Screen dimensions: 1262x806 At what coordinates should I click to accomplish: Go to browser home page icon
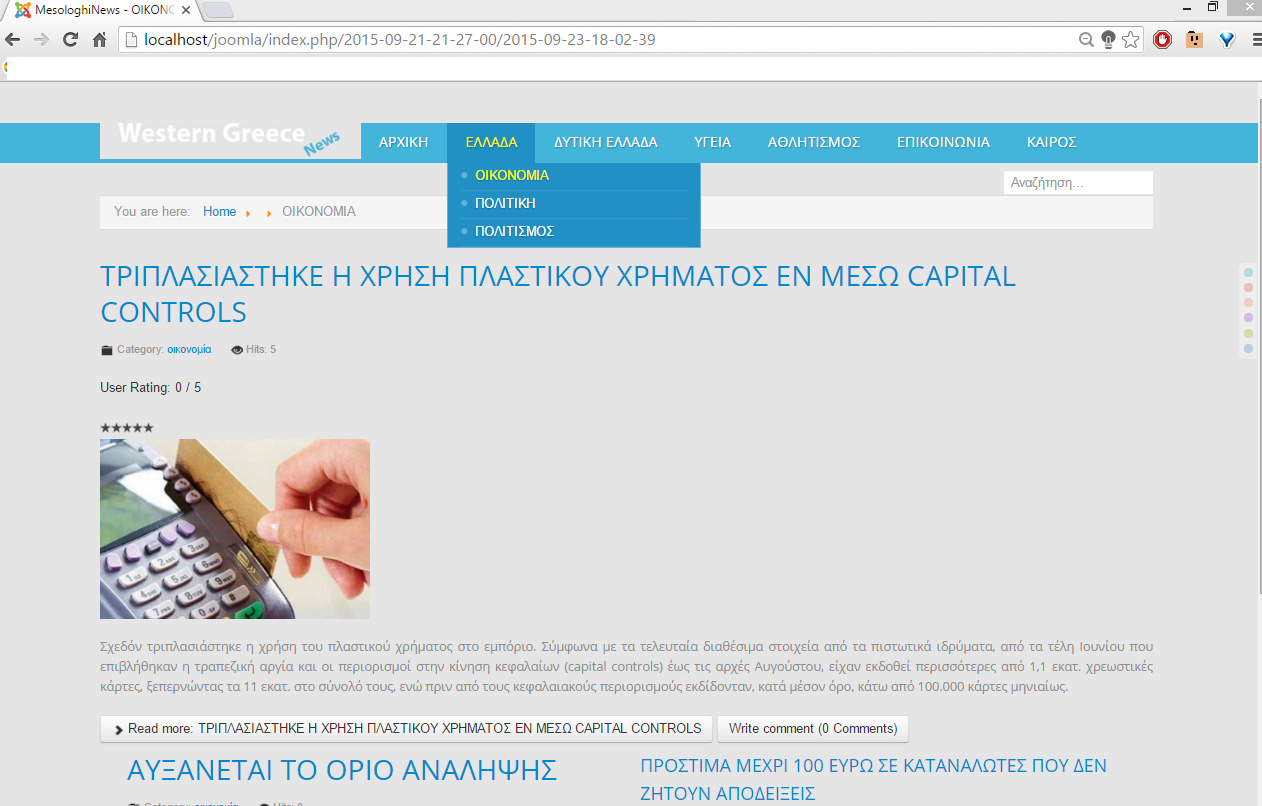coord(99,40)
